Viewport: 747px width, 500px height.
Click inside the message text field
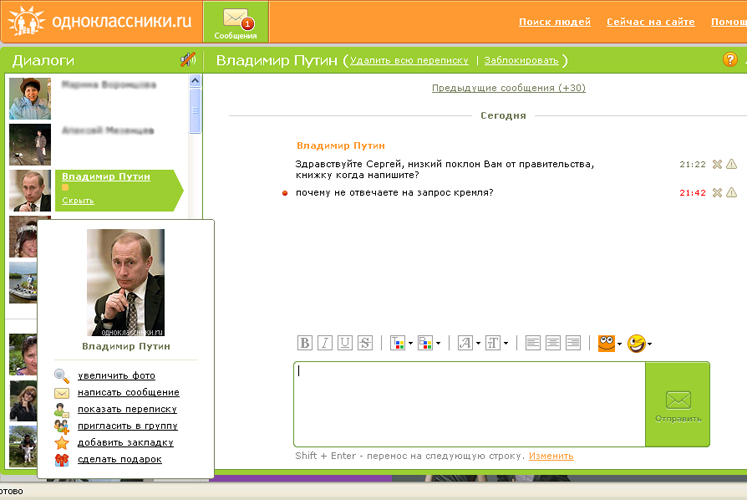(468, 403)
